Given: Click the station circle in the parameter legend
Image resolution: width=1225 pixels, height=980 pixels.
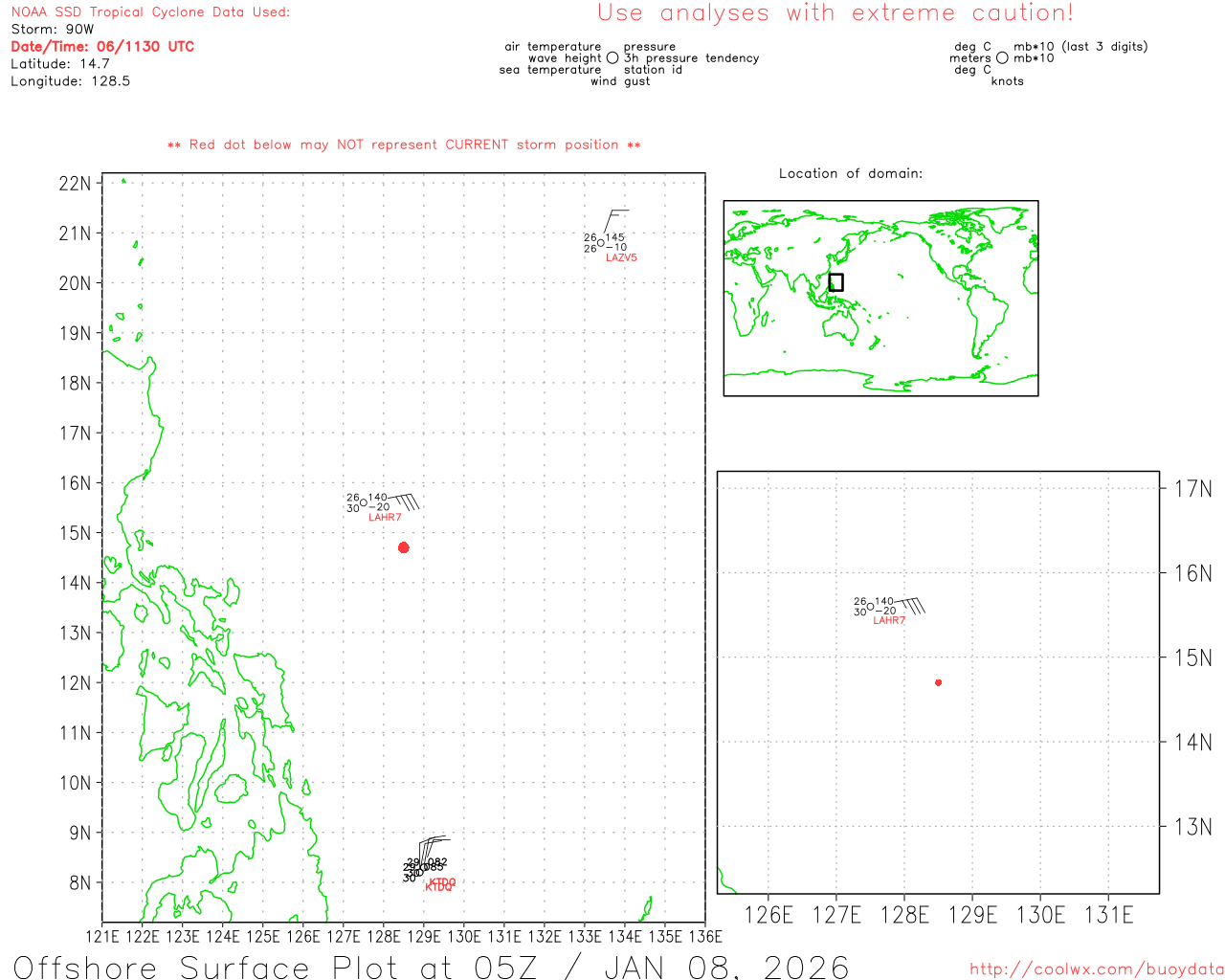Looking at the screenshot, I should pyautogui.click(x=612, y=58).
